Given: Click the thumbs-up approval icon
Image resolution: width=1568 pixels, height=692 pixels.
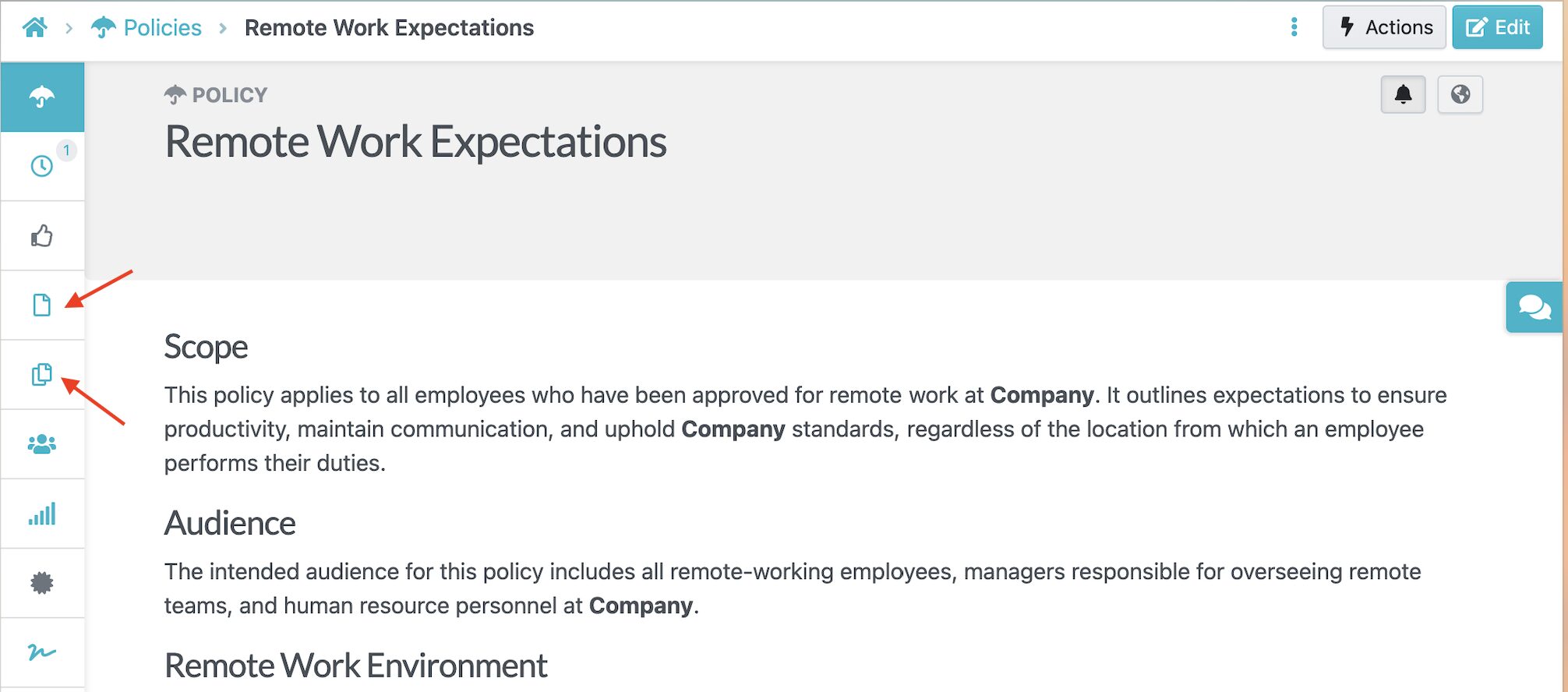Looking at the screenshot, I should pyautogui.click(x=42, y=235).
